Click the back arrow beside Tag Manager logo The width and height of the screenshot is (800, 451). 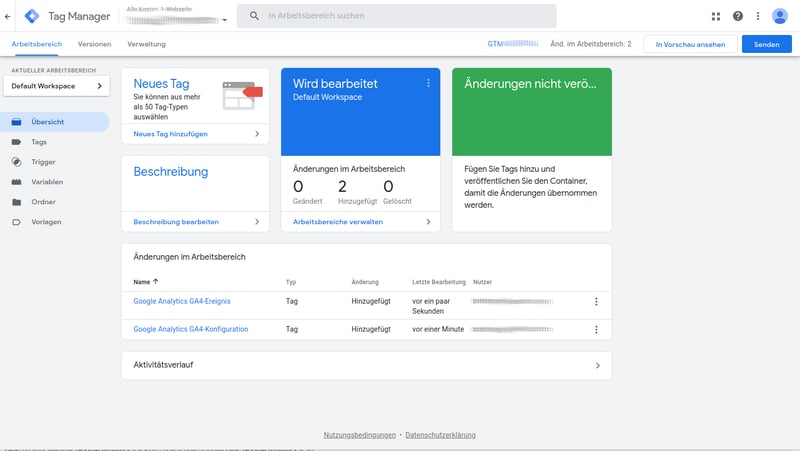click(x=8, y=16)
